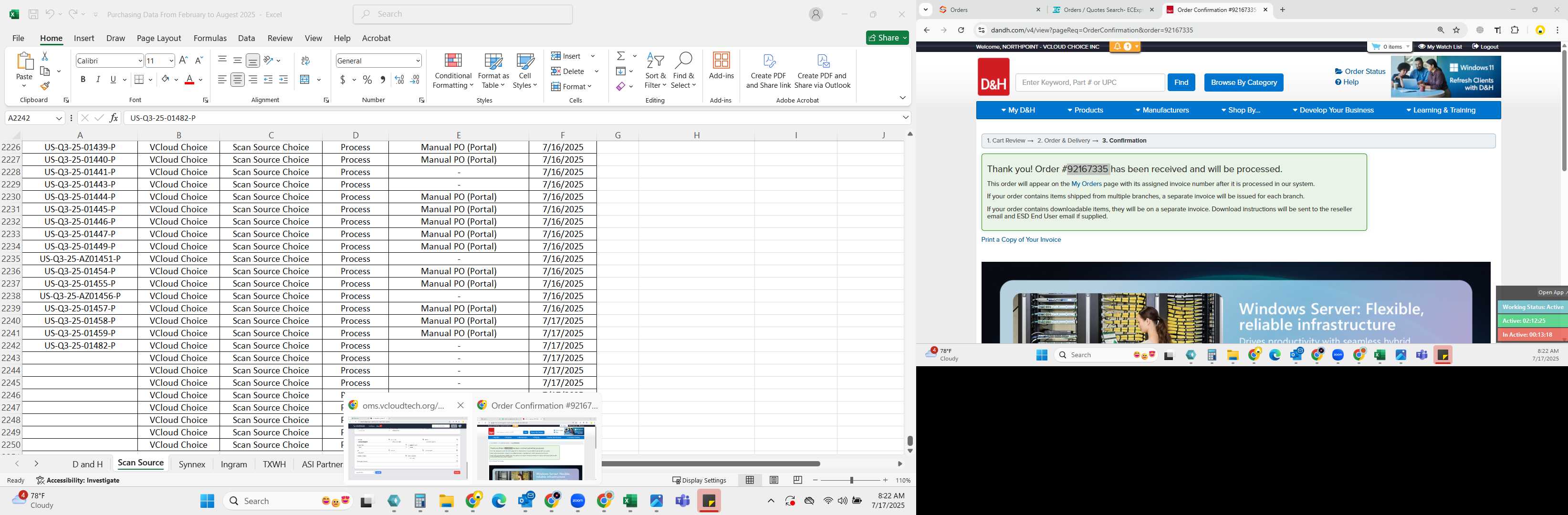
Task: Click the D&H keyword search field
Action: click(x=1089, y=82)
